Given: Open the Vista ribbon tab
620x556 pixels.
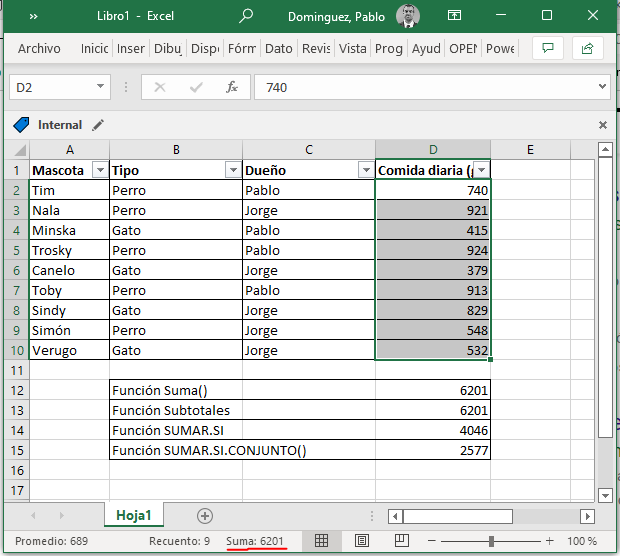Looking at the screenshot, I should click(x=352, y=48).
